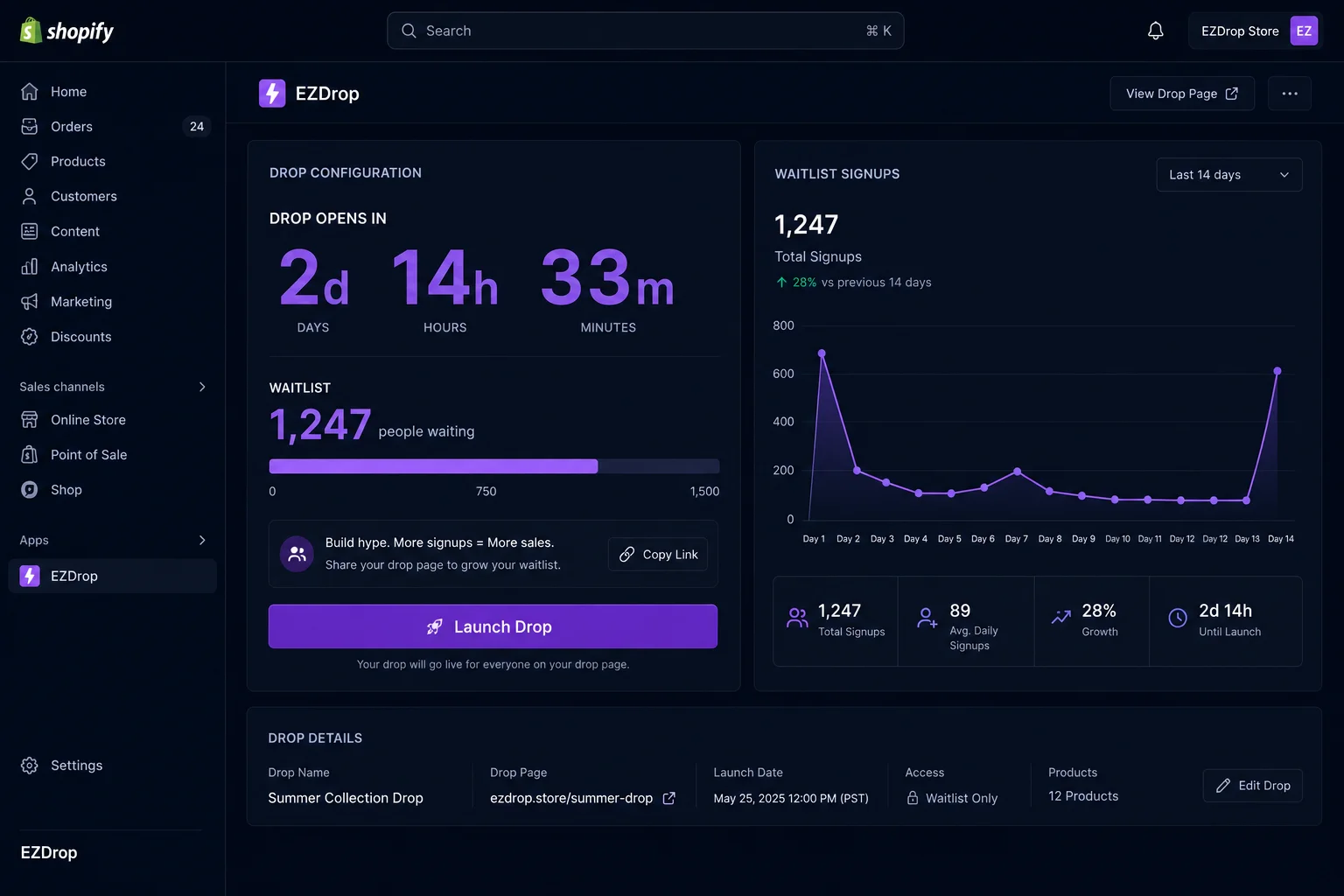Screen dimensions: 1344x896
Task: Click the Waitlist Only lock icon
Action: pyautogui.click(x=913, y=798)
